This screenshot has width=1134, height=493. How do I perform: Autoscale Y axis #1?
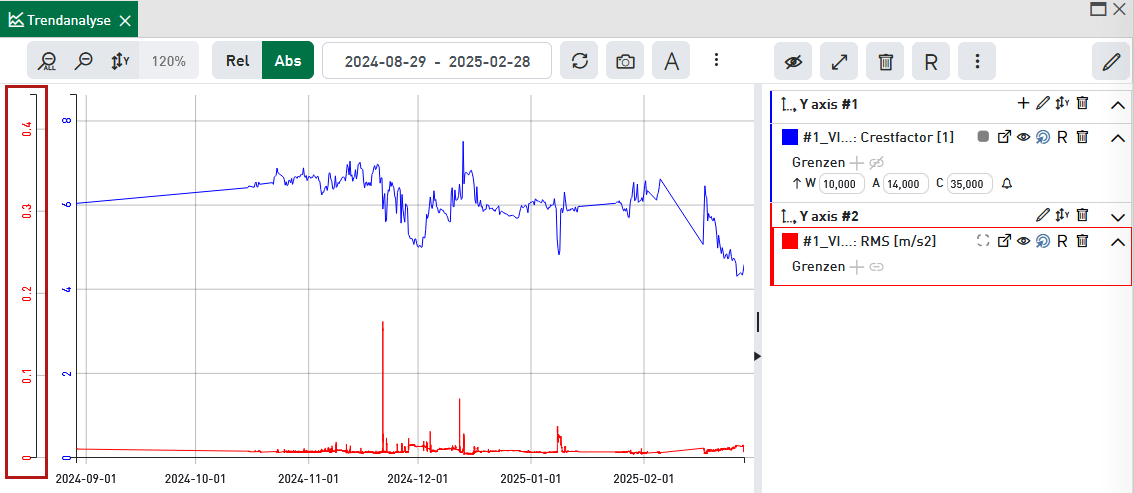(x=1062, y=103)
